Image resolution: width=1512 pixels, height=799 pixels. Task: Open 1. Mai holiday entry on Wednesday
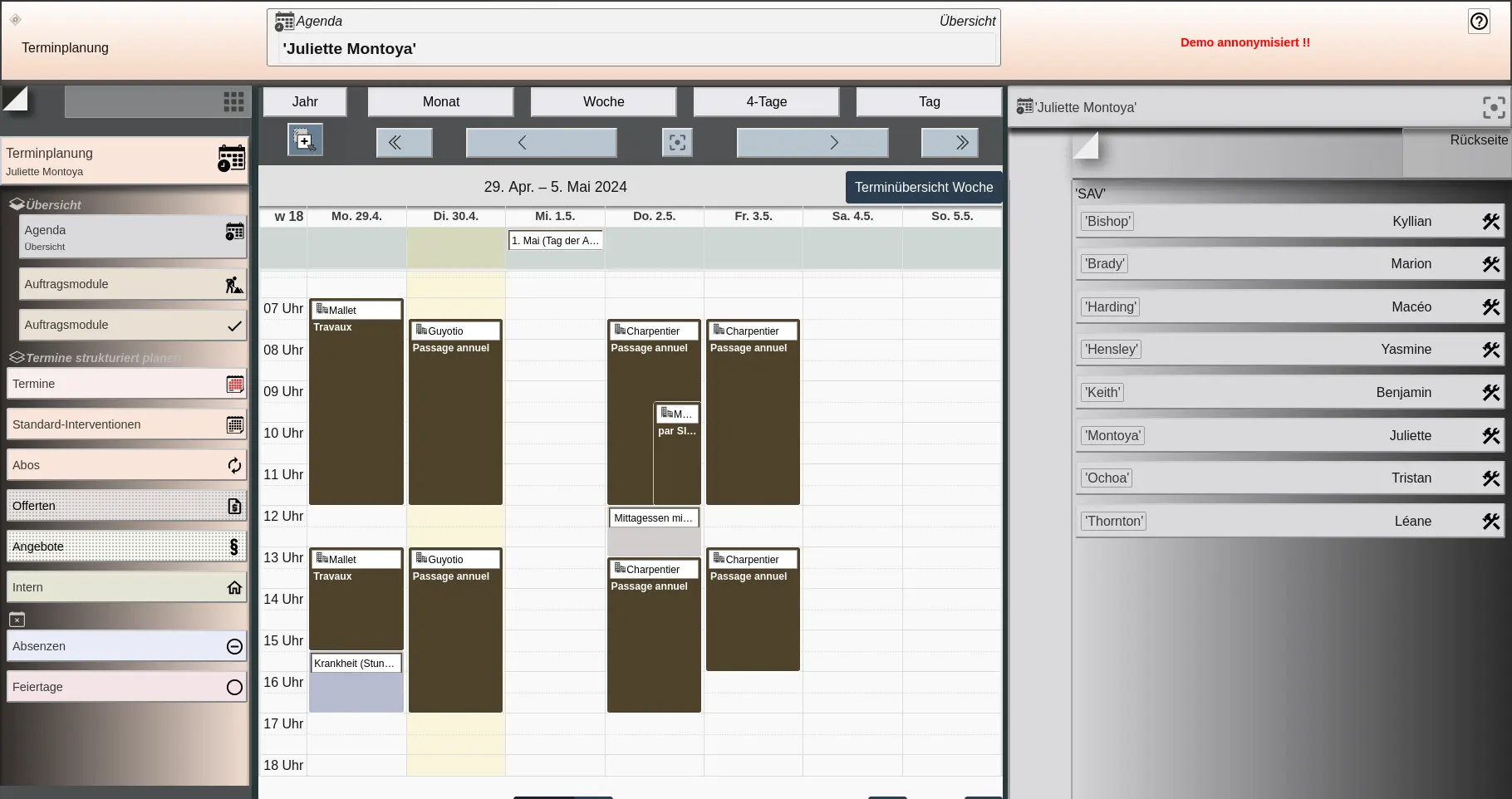(x=555, y=241)
